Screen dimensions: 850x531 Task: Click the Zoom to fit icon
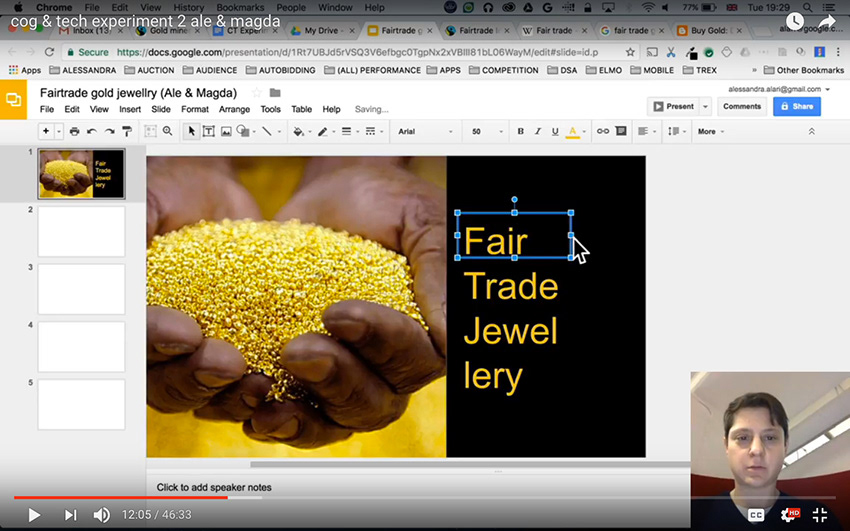point(150,131)
